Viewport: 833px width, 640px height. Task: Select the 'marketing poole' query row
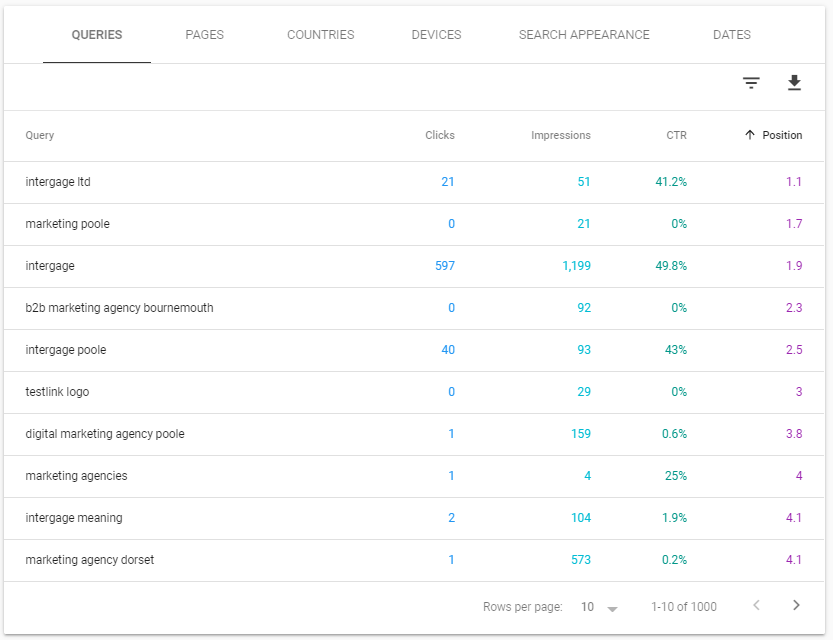pyautogui.click(x=414, y=224)
